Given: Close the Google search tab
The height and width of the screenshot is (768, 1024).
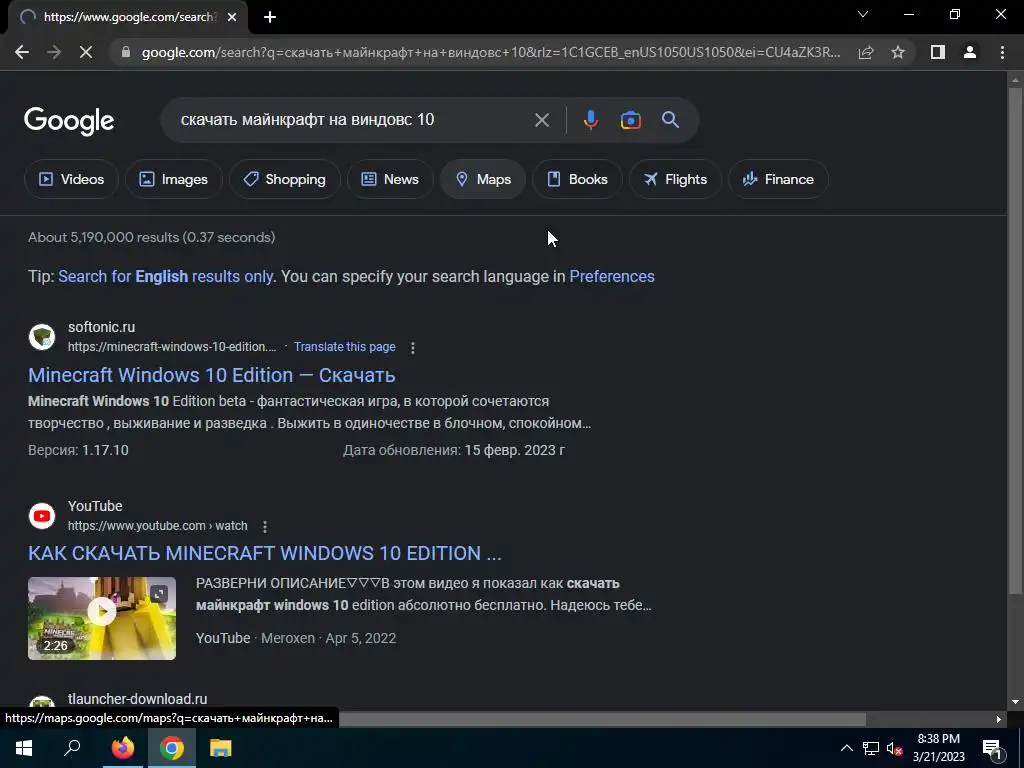Looking at the screenshot, I should tap(232, 17).
